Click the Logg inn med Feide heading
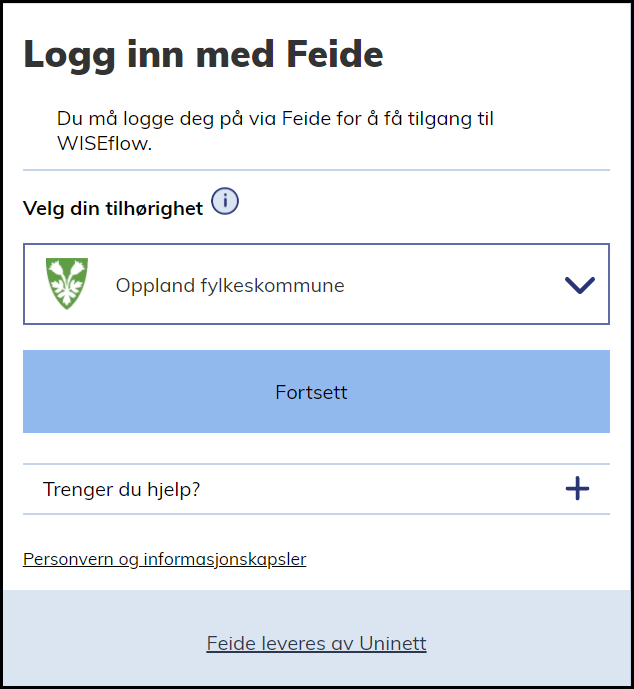Screen dimensions: 634x689 click(203, 55)
